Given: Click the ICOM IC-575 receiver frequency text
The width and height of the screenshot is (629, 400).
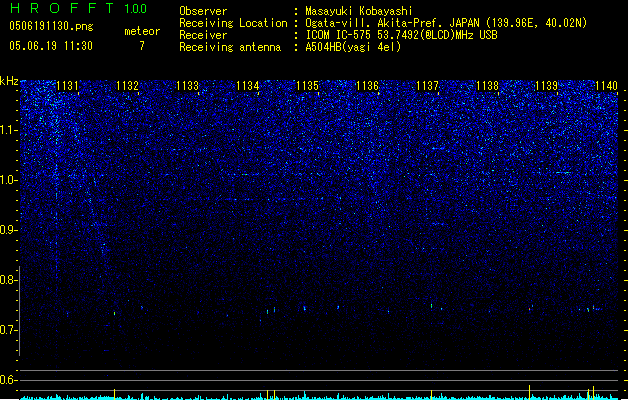Looking at the screenshot, I should click(401, 35).
